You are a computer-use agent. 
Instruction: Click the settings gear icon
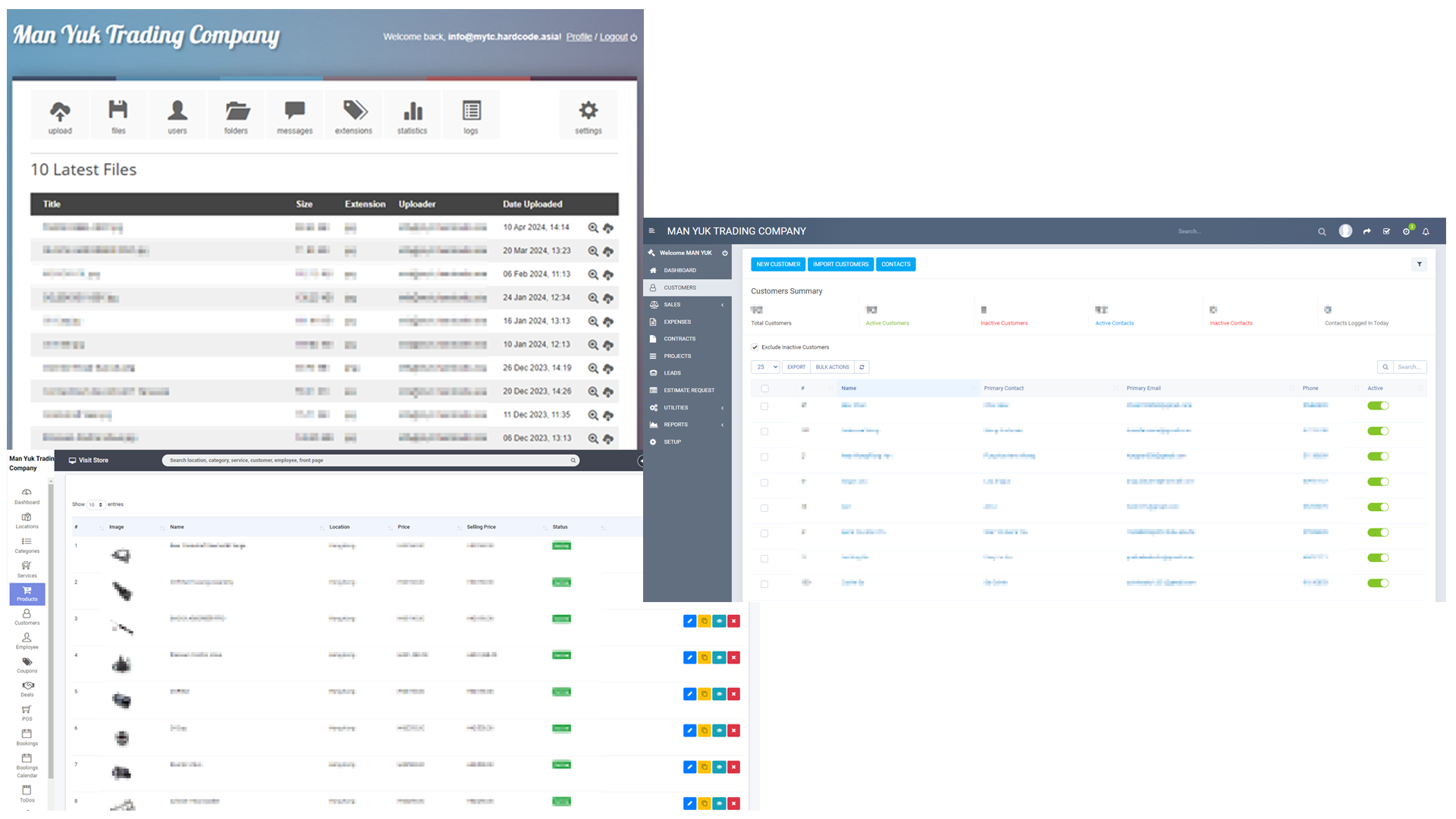coord(588,111)
